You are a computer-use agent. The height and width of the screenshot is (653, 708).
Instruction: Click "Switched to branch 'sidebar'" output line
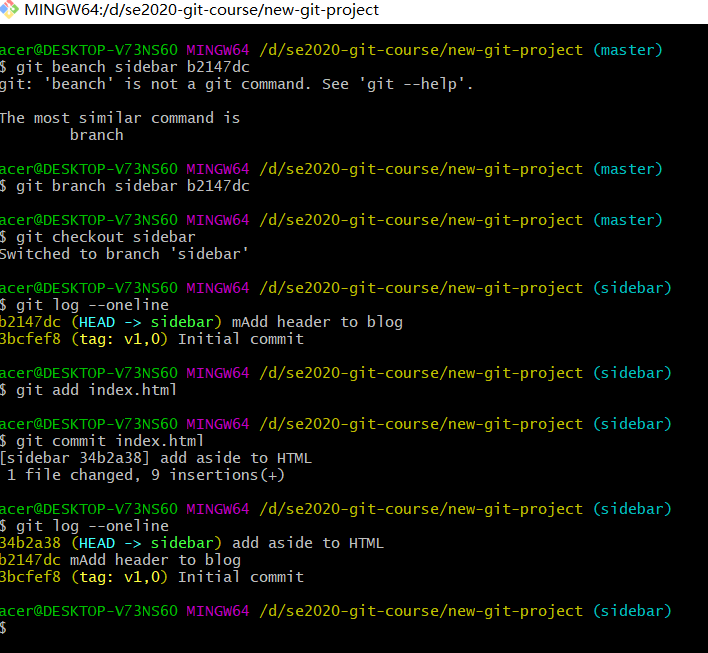(x=124, y=254)
